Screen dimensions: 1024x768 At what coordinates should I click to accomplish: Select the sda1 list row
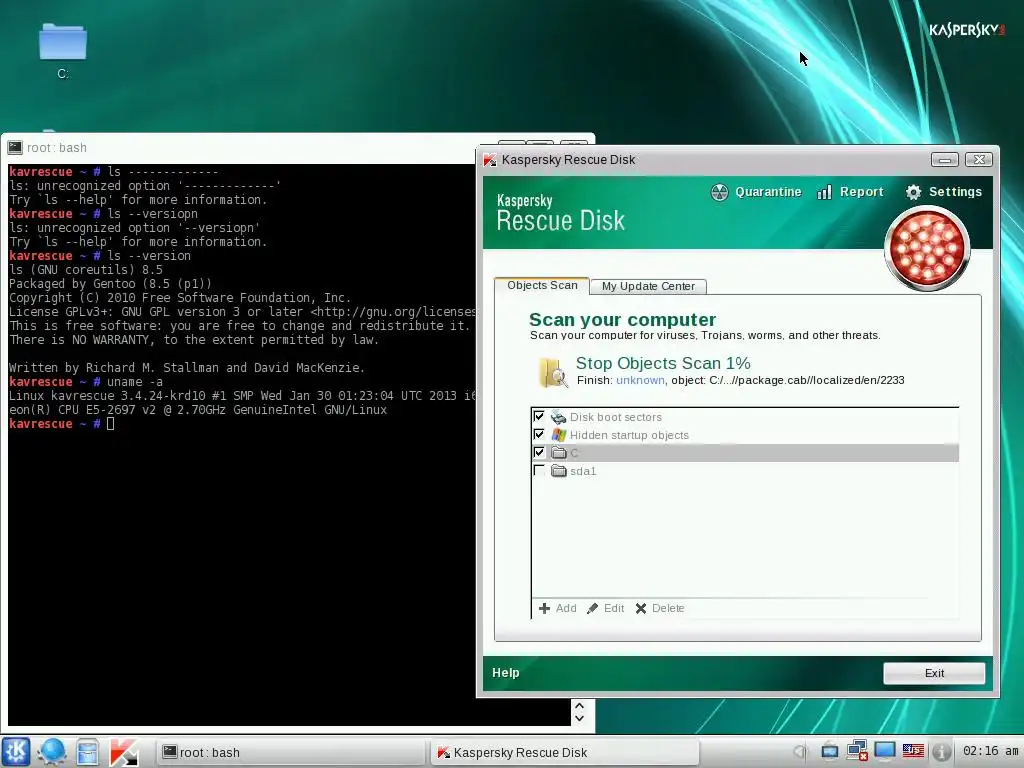745,471
